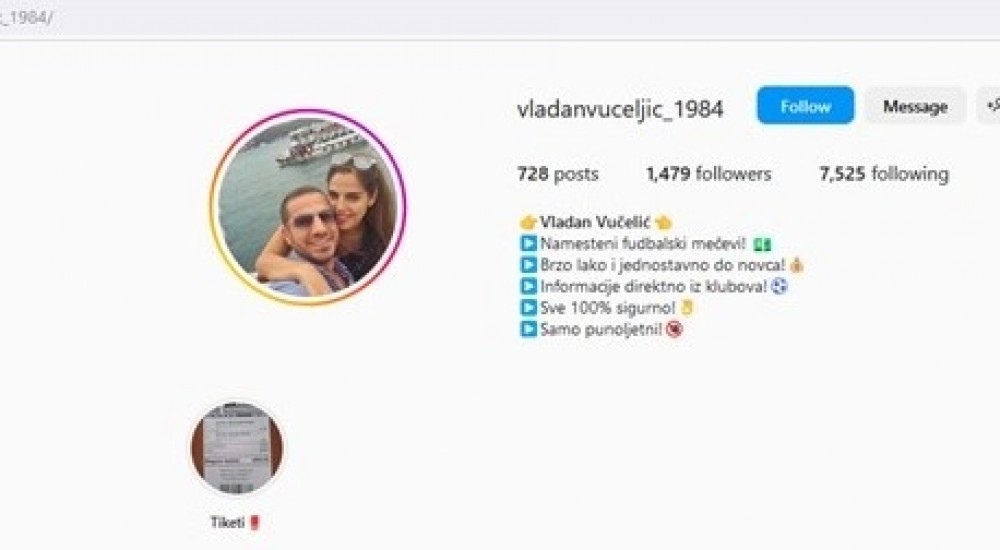Click pointing hand emoji before Vladan Vučelić
Screen dimensions: 1000x550
pos(528,222)
